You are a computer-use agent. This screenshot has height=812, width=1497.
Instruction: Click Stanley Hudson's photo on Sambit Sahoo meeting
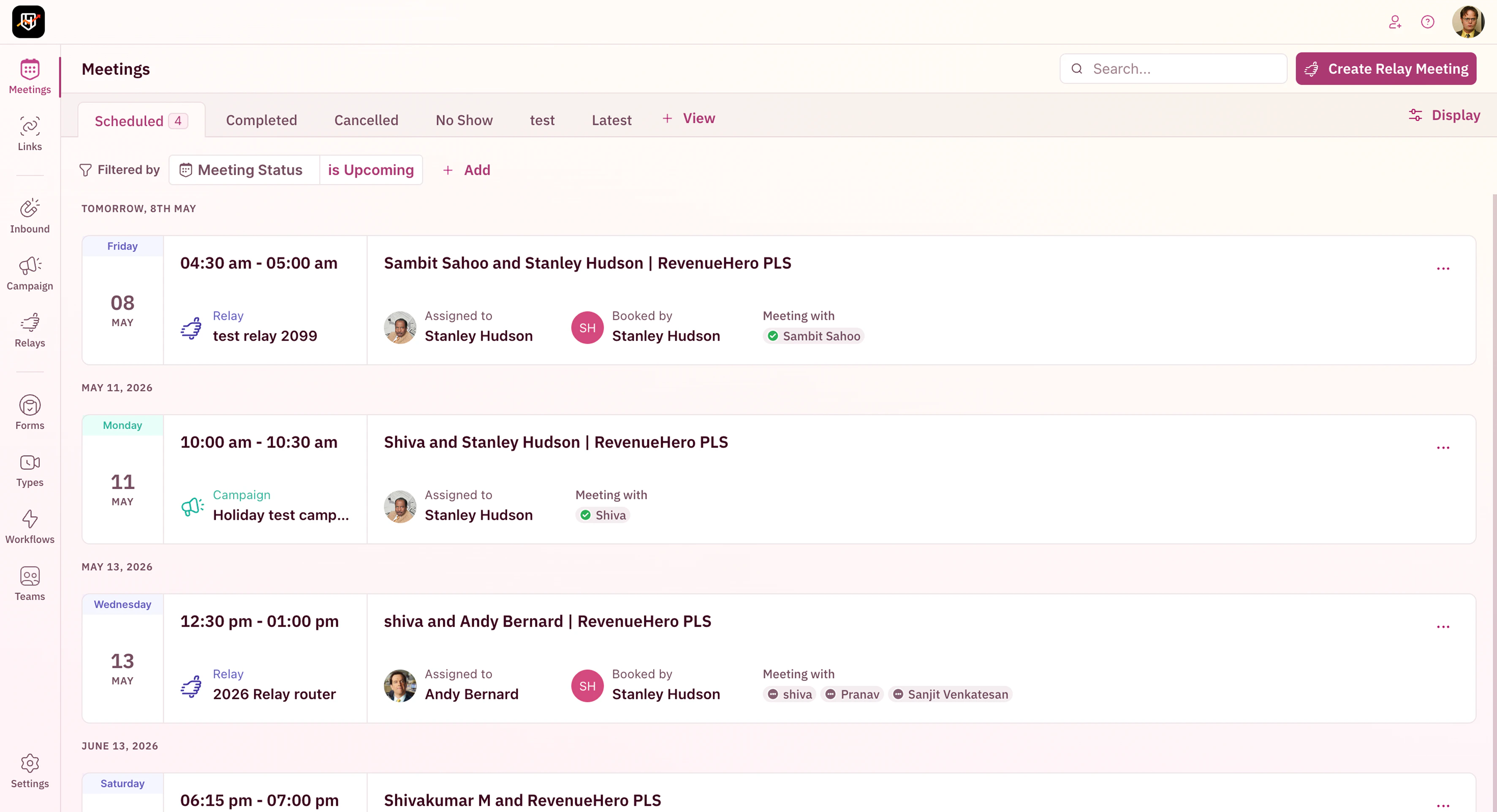coord(400,328)
